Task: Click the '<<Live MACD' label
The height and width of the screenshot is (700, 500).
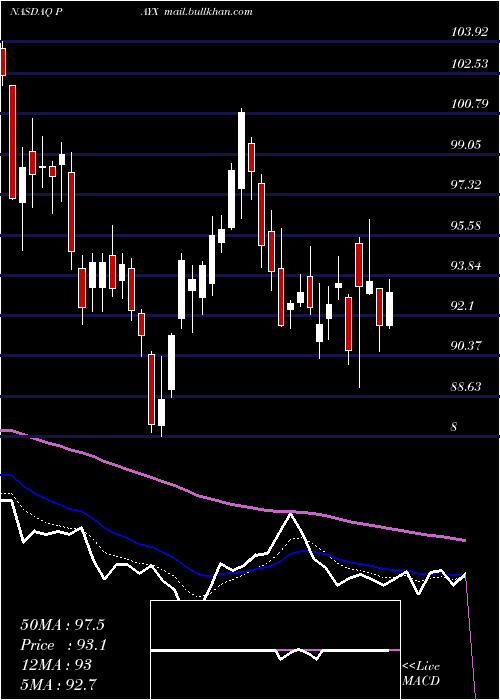Action: tap(421, 673)
